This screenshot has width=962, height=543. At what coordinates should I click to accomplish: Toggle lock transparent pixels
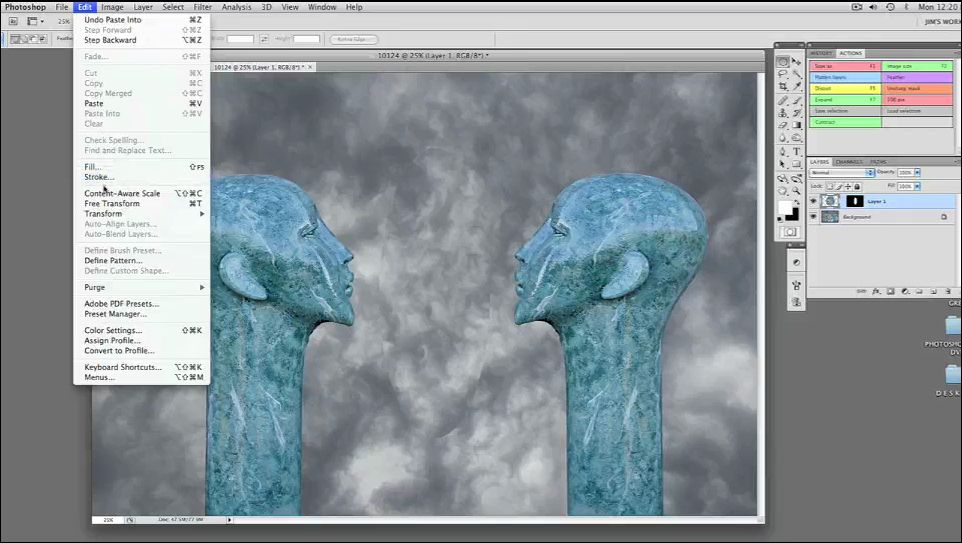[829, 186]
